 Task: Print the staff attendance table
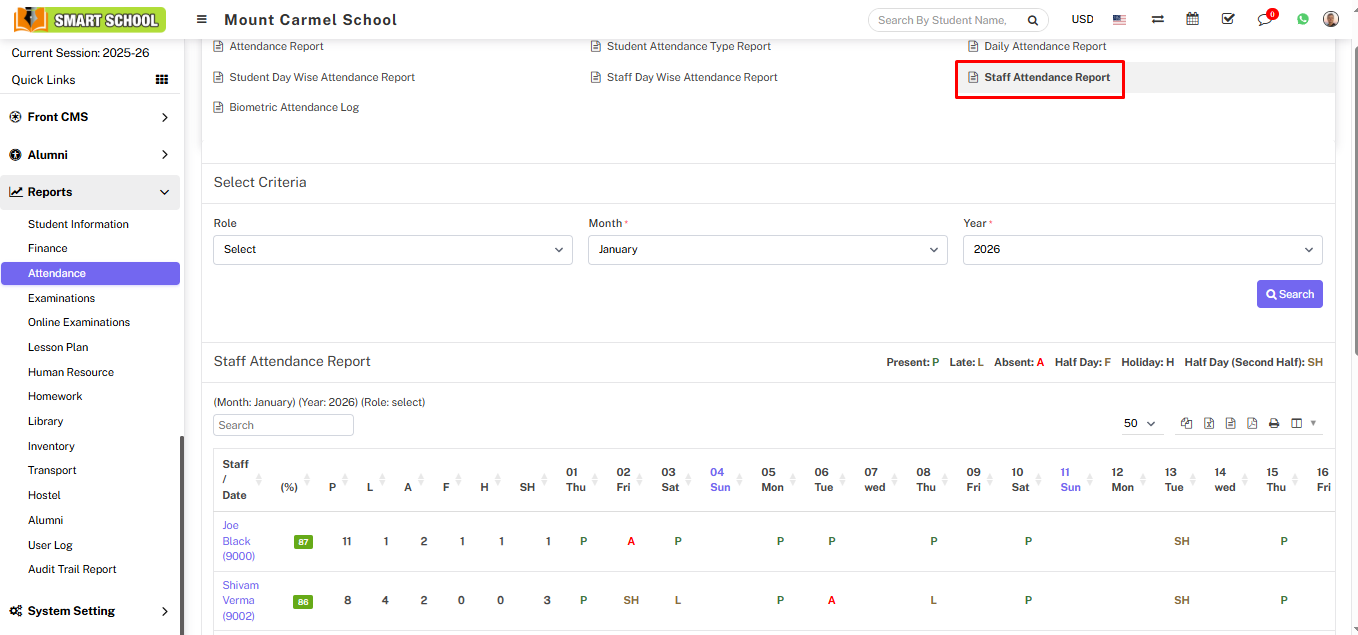click(x=1274, y=424)
